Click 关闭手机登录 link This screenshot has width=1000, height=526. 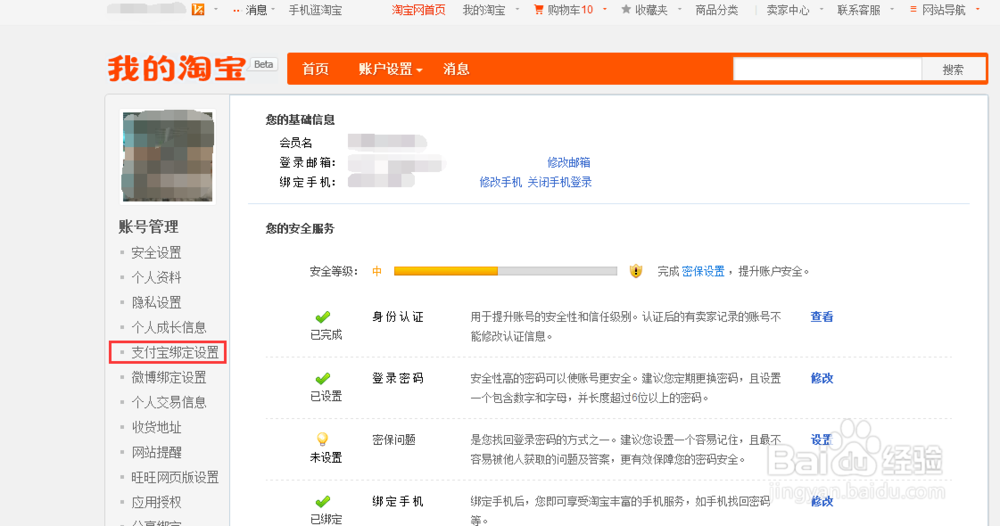point(559,182)
